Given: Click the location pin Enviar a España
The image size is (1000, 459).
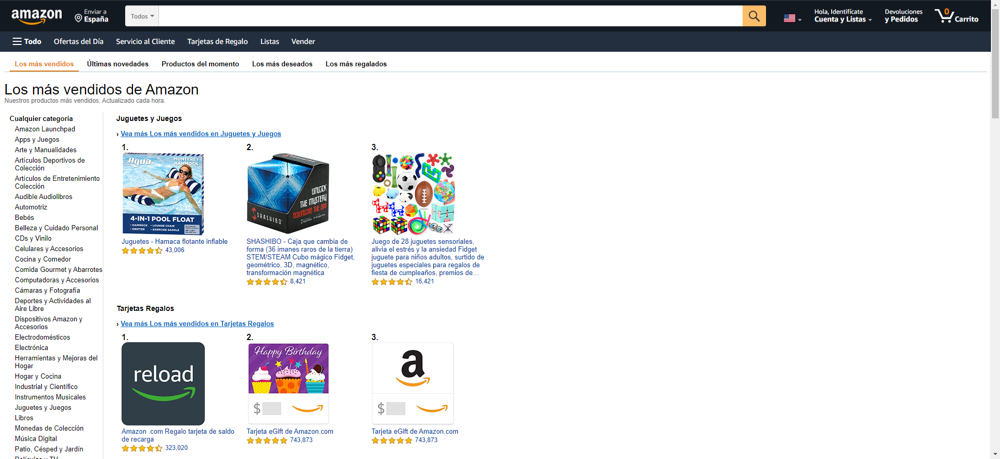Looking at the screenshot, I should 91,16.
